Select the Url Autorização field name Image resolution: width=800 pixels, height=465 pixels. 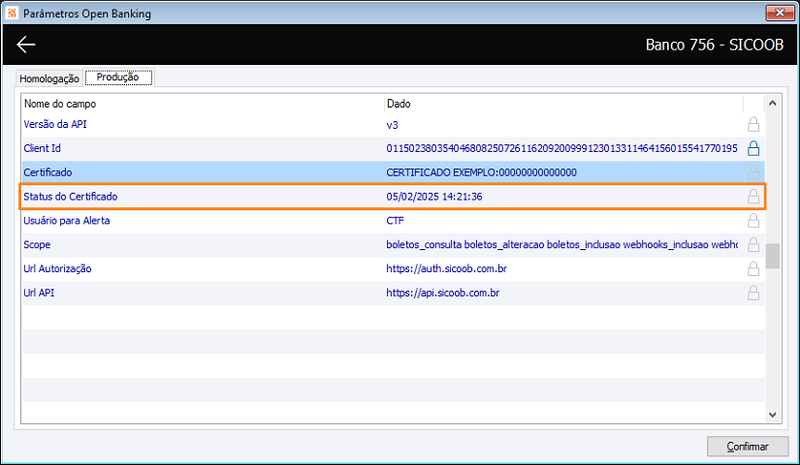(57, 268)
